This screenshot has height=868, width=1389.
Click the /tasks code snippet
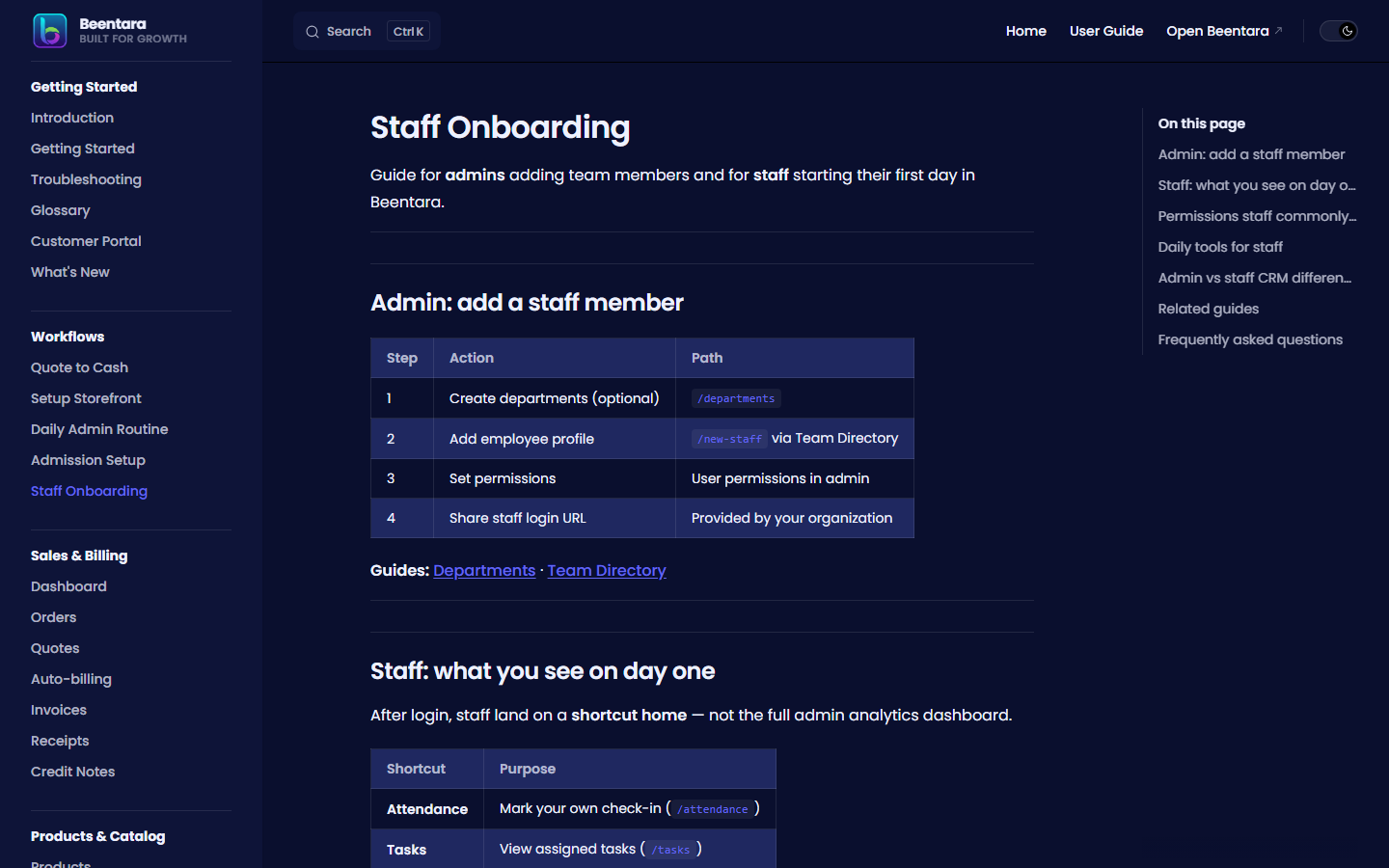pos(670,850)
